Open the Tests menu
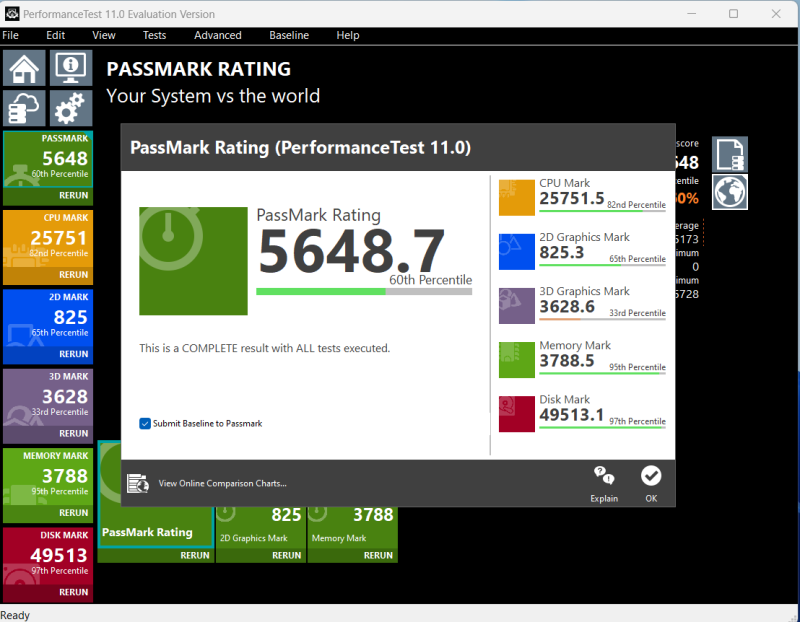The height and width of the screenshot is (622, 800). pyautogui.click(x=154, y=35)
